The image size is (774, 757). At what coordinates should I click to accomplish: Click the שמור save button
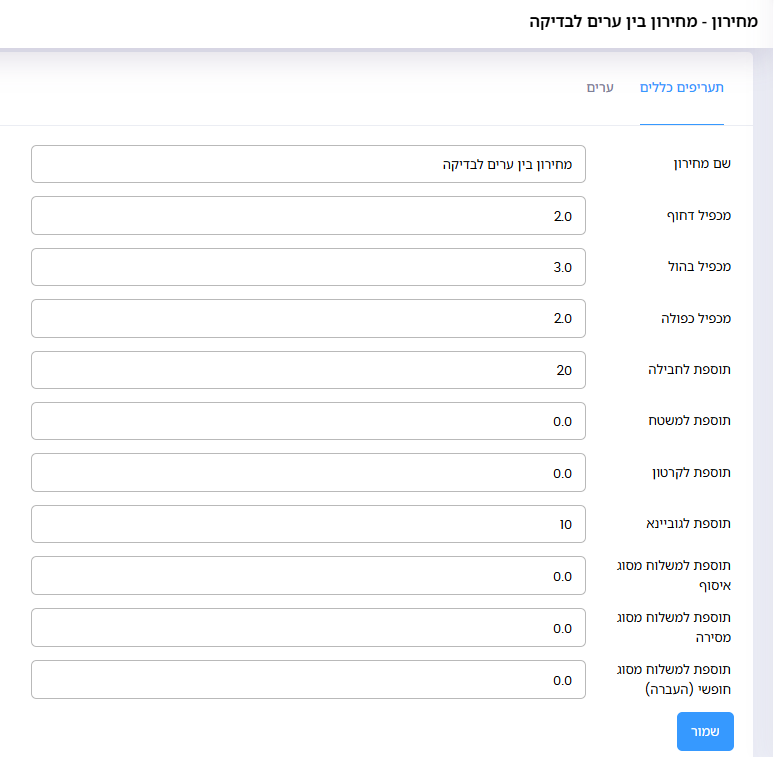[705, 731]
